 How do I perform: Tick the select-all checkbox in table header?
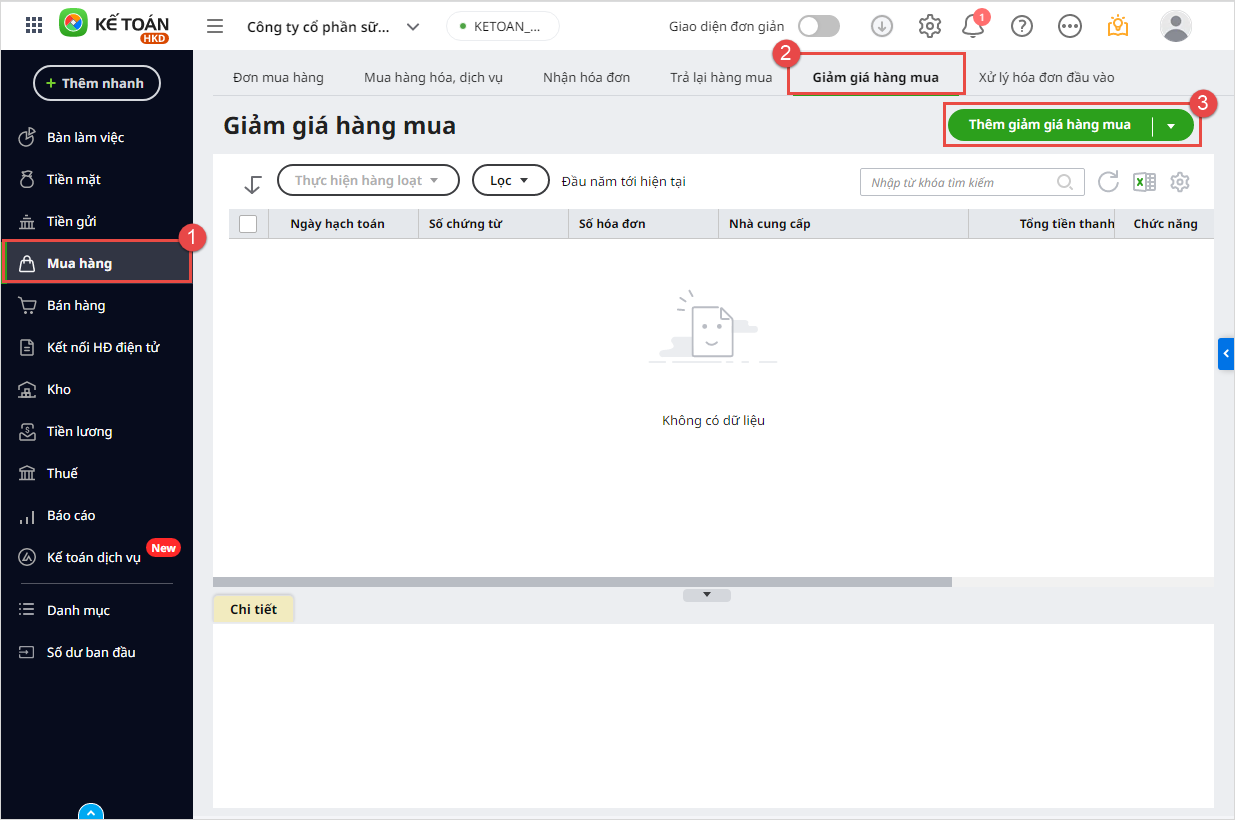click(x=248, y=224)
